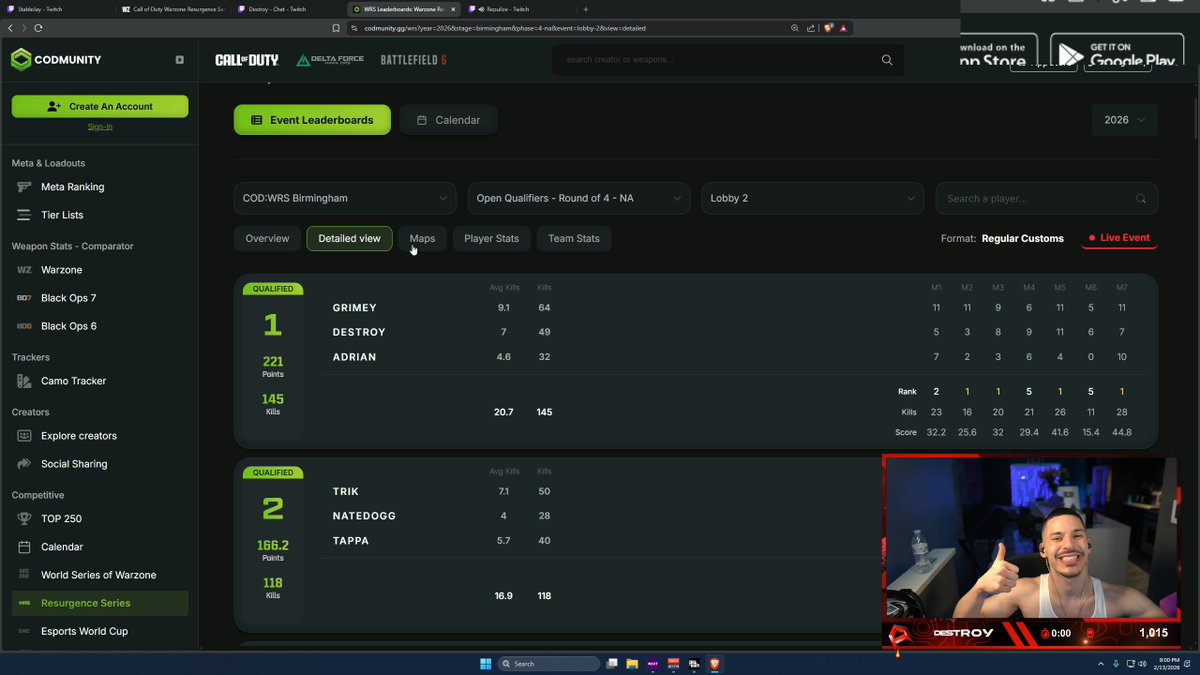Viewport: 1200px width, 675px height.
Task: Open the Open Qualifiers round dropdown
Action: click(x=579, y=198)
